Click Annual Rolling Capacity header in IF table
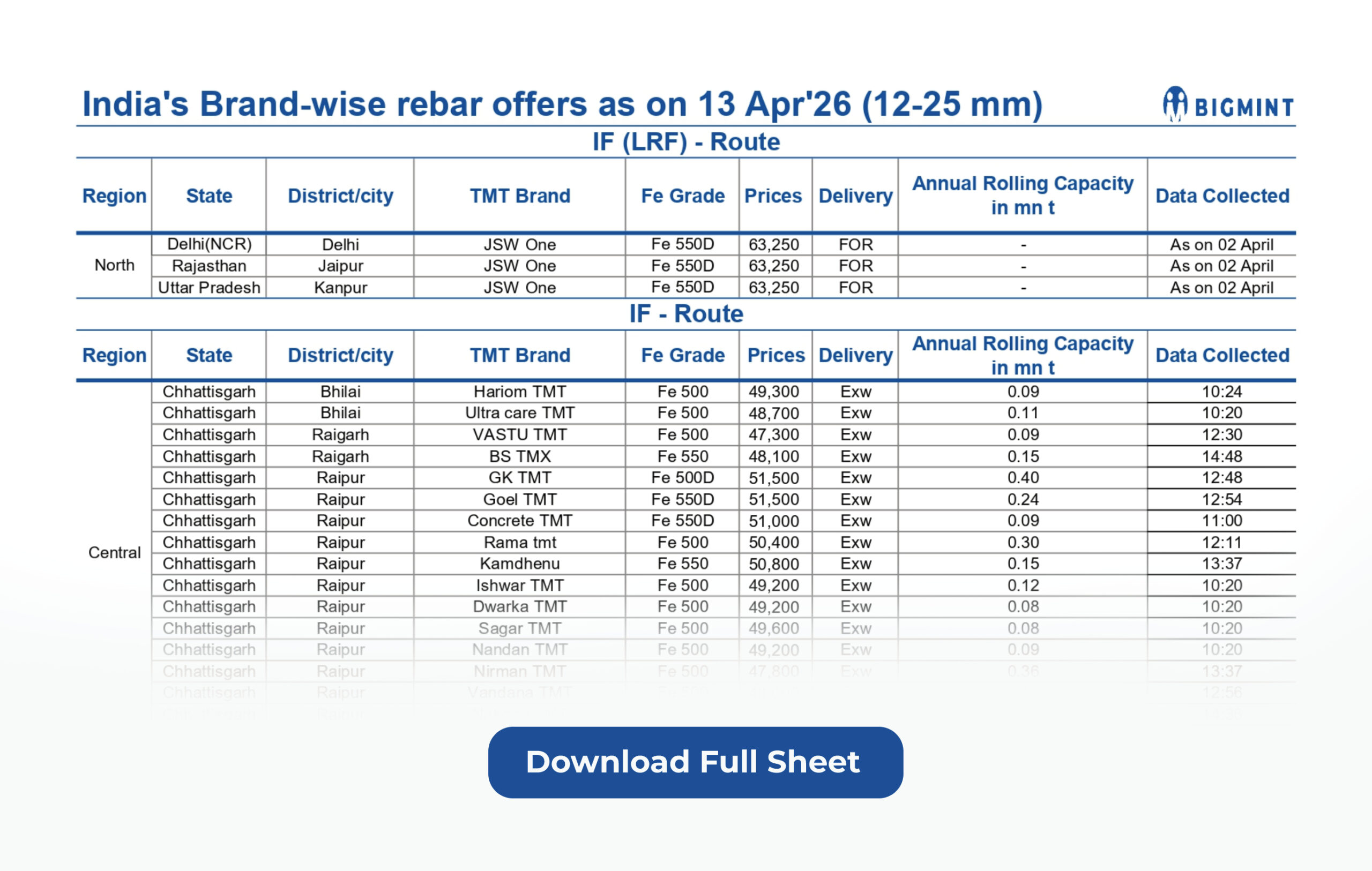This screenshot has height=871, width=1372. pyautogui.click(x=1022, y=356)
